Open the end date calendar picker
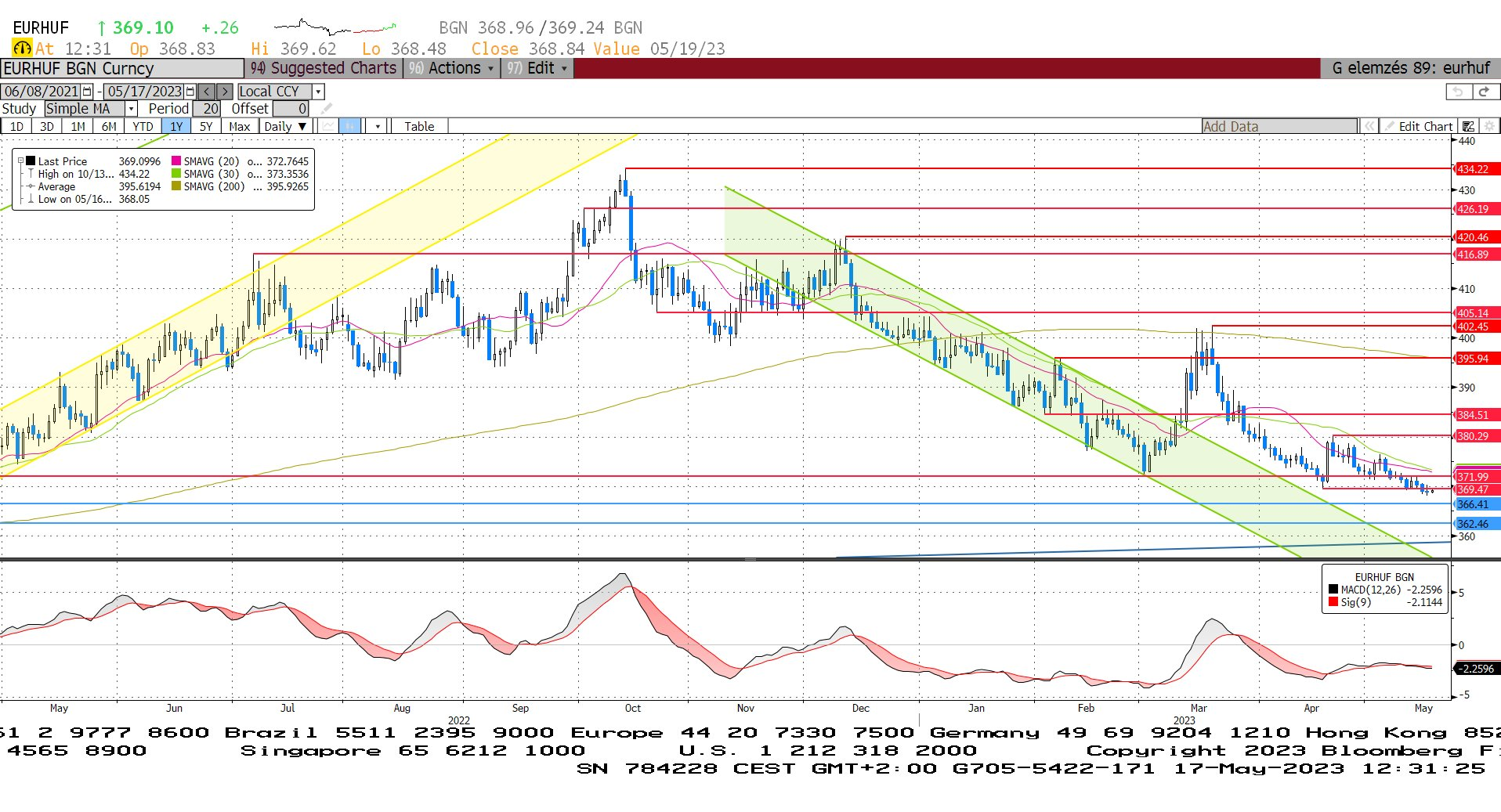Viewport: 1501px width, 812px height. click(x=190, y=92)
